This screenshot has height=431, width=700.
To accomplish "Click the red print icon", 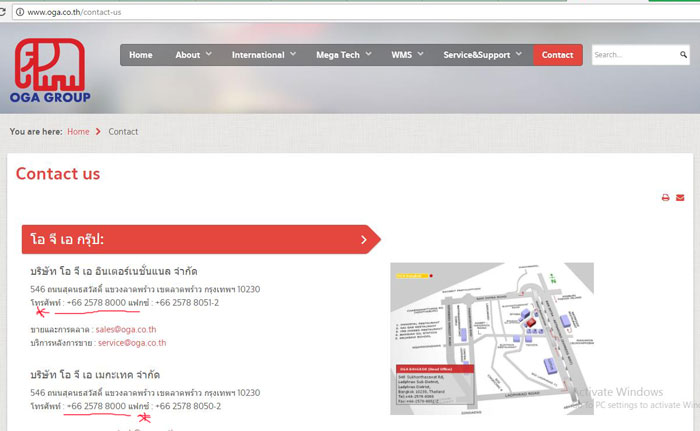I will (665, 198).
